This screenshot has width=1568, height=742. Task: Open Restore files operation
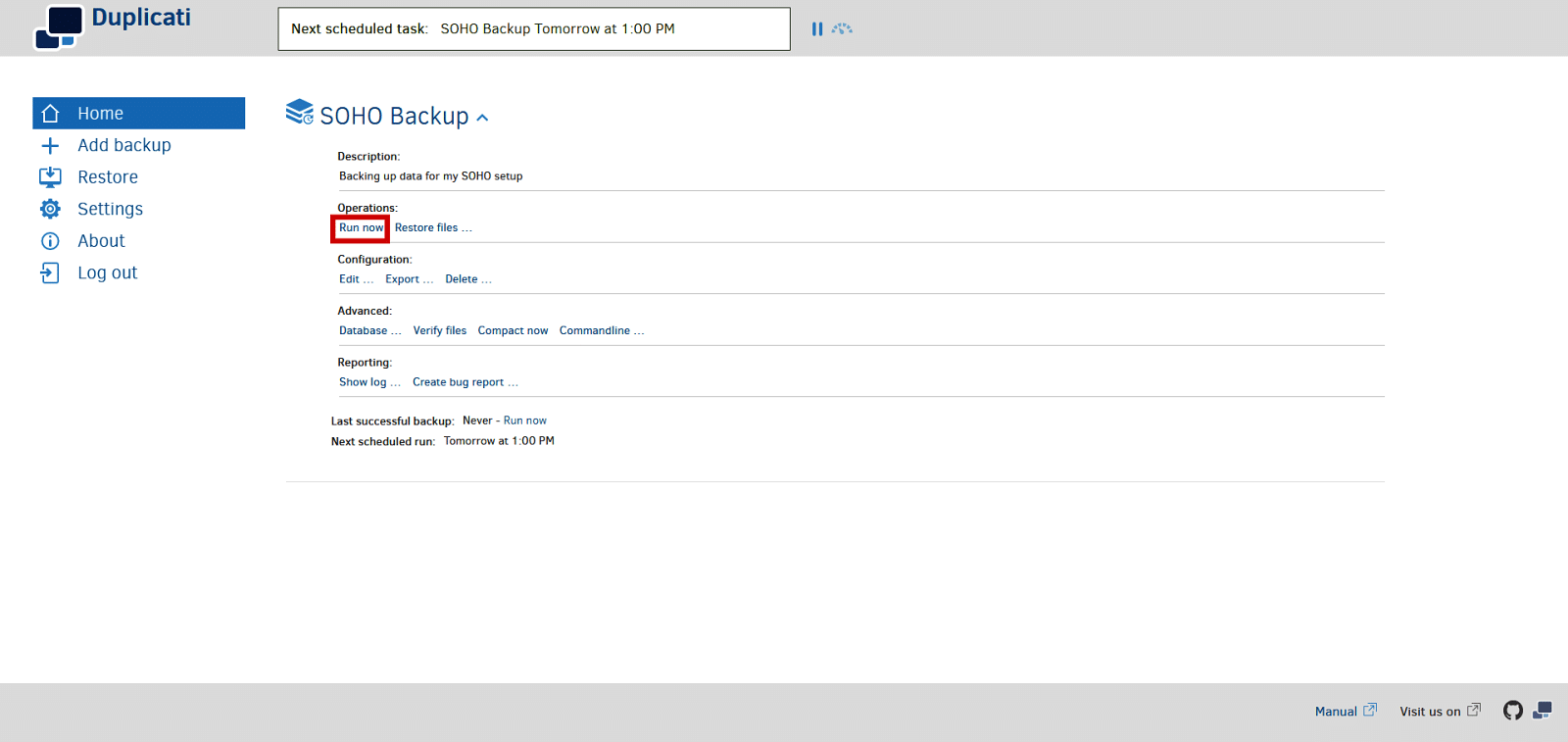click(x=432, y=228)
